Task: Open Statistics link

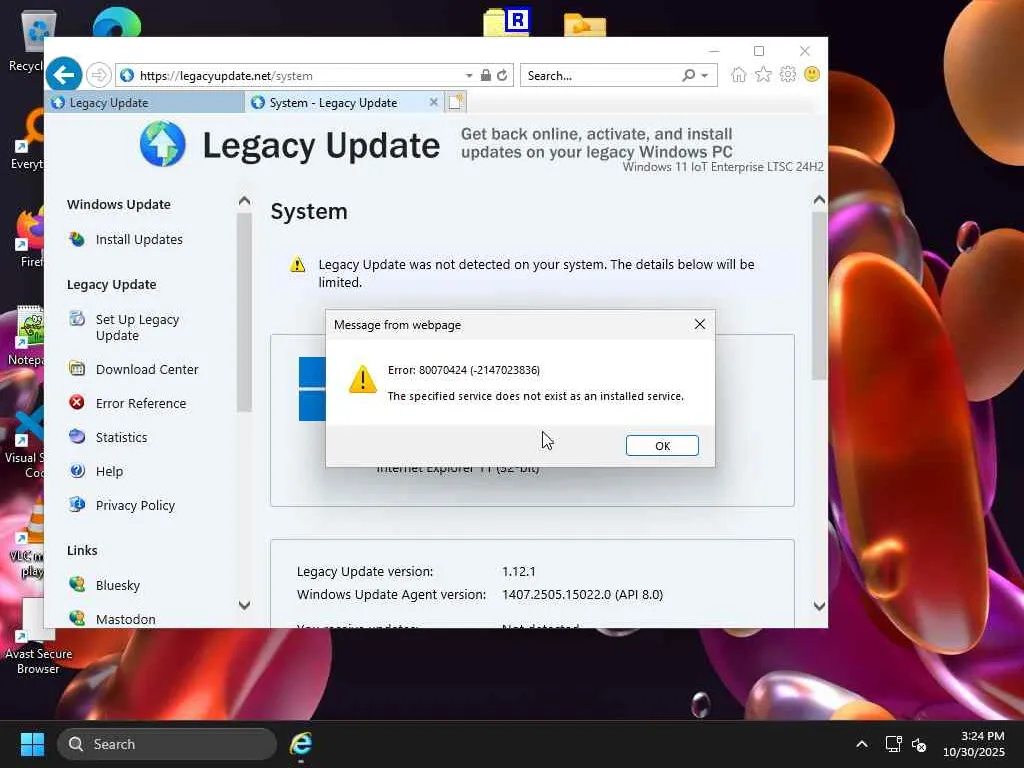Action: coord(121,438)
